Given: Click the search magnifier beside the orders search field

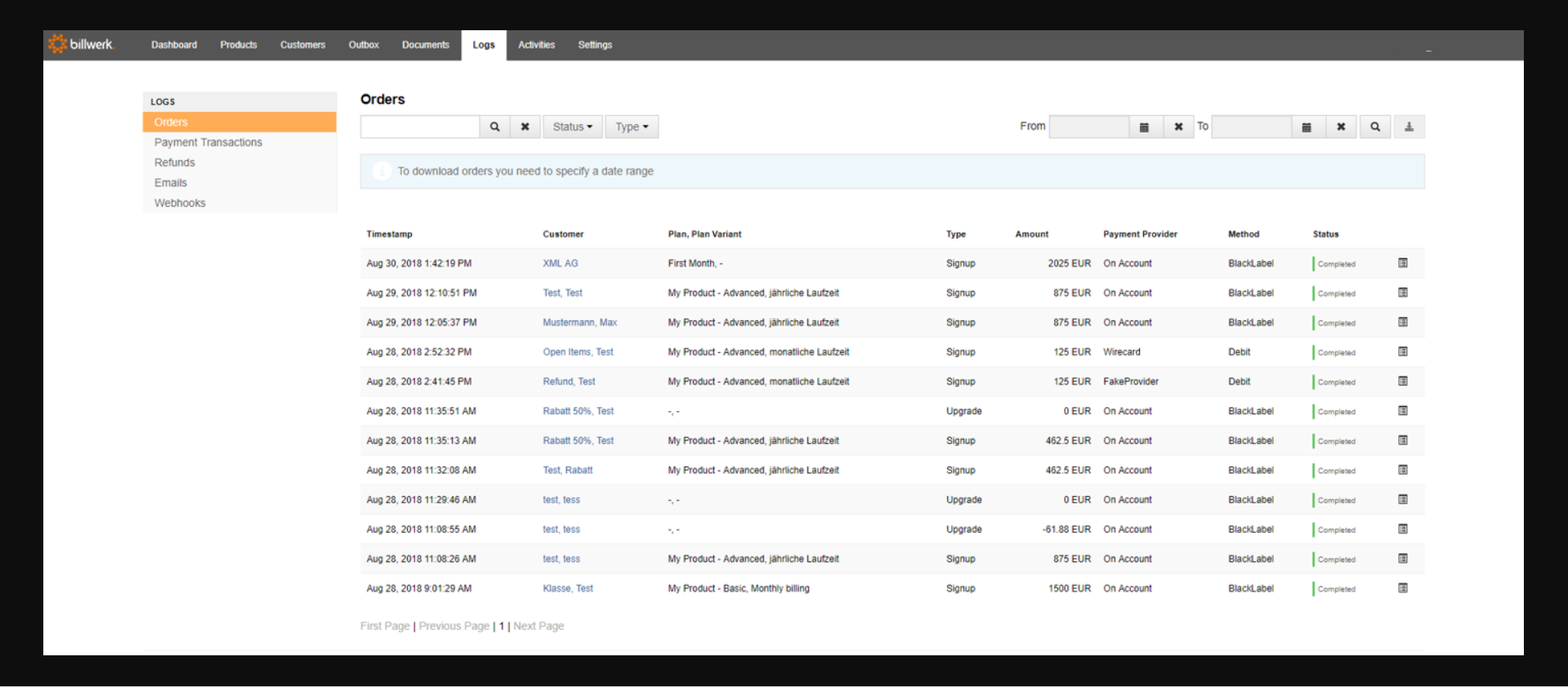Looking at the screenshot, I should click(x=494, y=127).
